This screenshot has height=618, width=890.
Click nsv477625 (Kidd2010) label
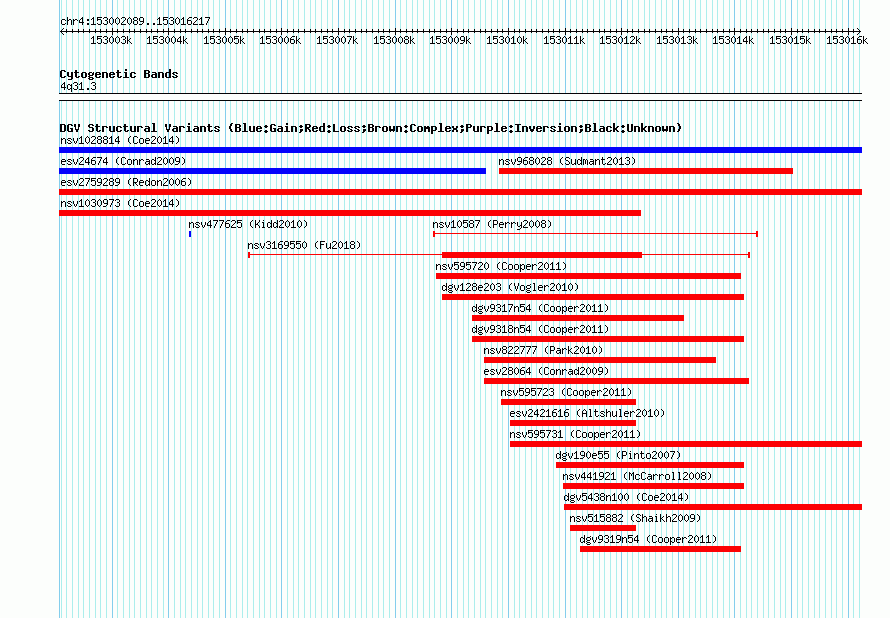(248, 224)
